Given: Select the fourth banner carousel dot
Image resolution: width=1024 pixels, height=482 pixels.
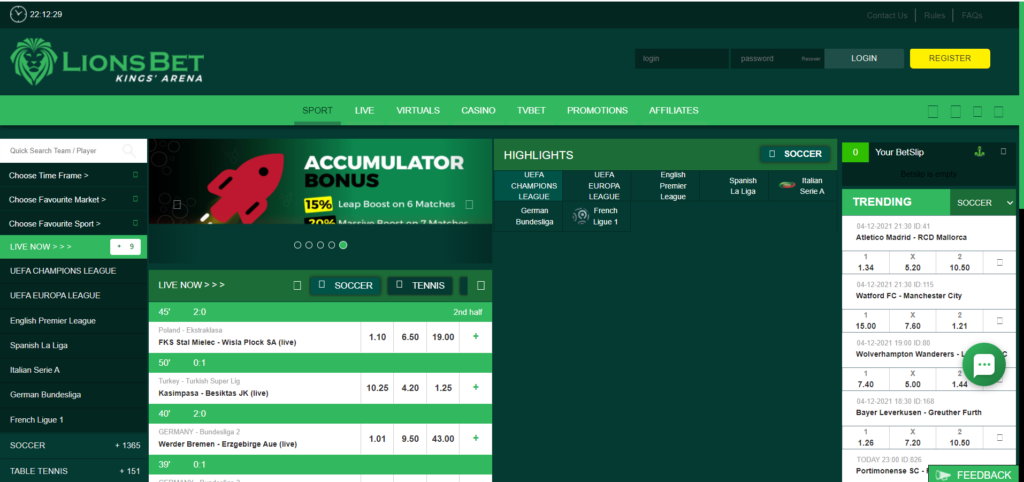Looking at the screenshot, I should click(332, 245).
